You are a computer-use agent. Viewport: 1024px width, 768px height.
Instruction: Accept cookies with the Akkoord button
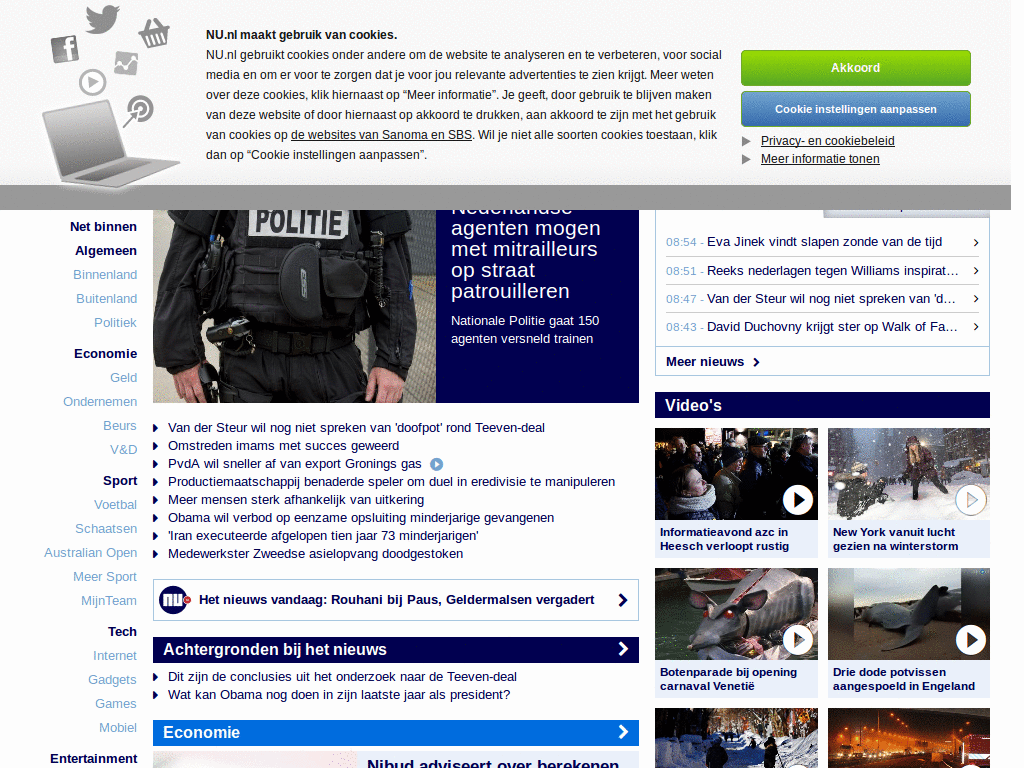[856, 68]
